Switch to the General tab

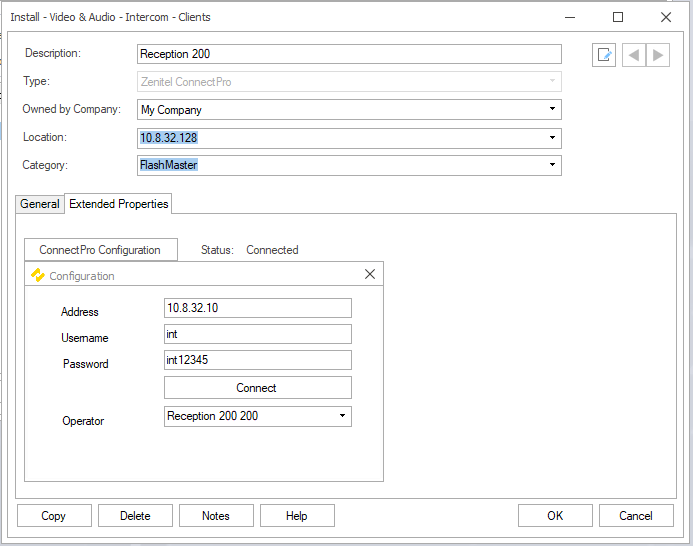40,204
